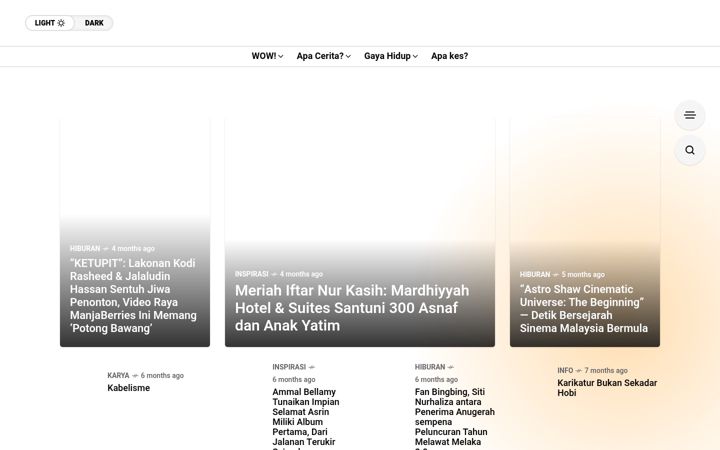Open Ammal Bellamy Tunaikan Impian article

[x=306, y=419]
